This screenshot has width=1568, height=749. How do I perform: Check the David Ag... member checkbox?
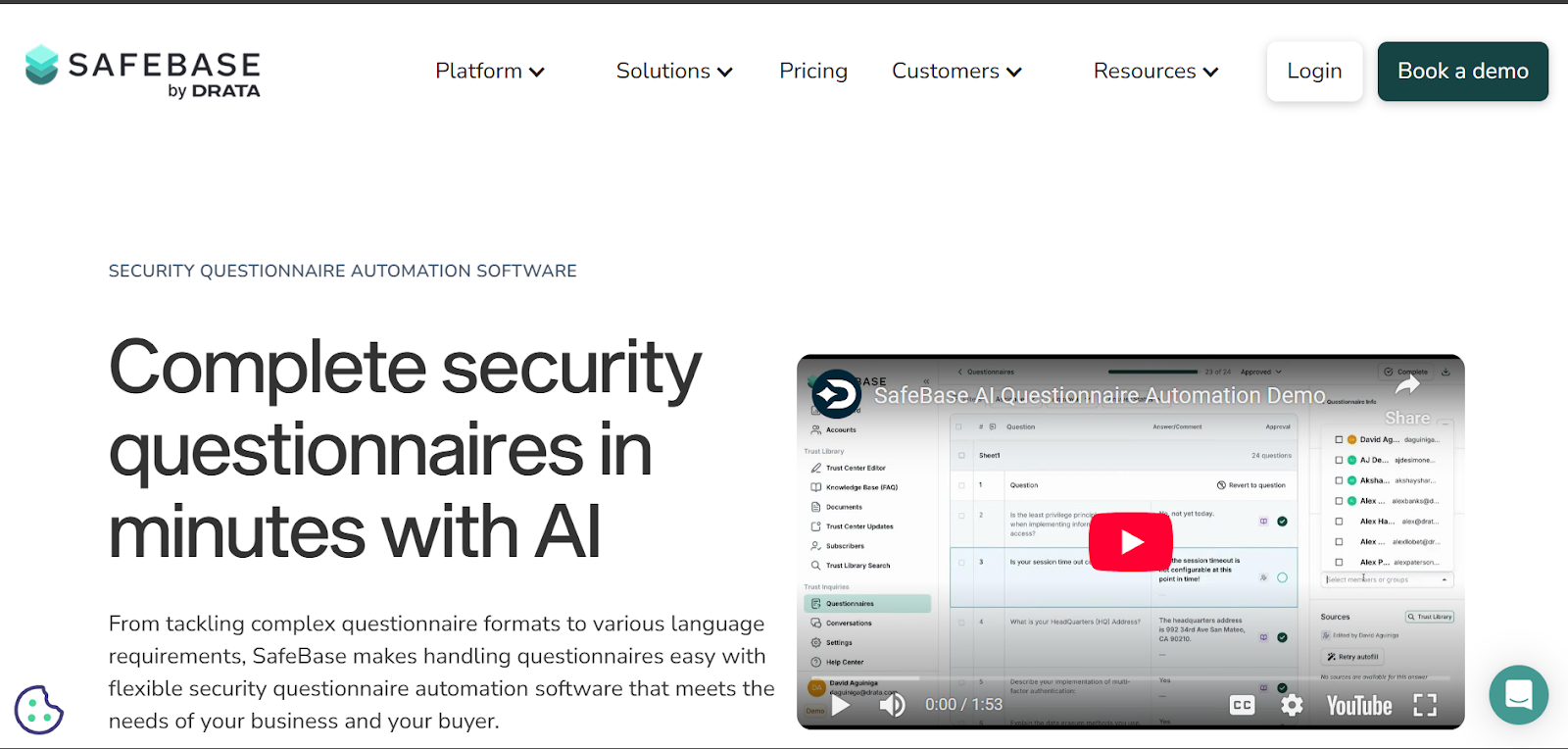tap(1339, 440)
